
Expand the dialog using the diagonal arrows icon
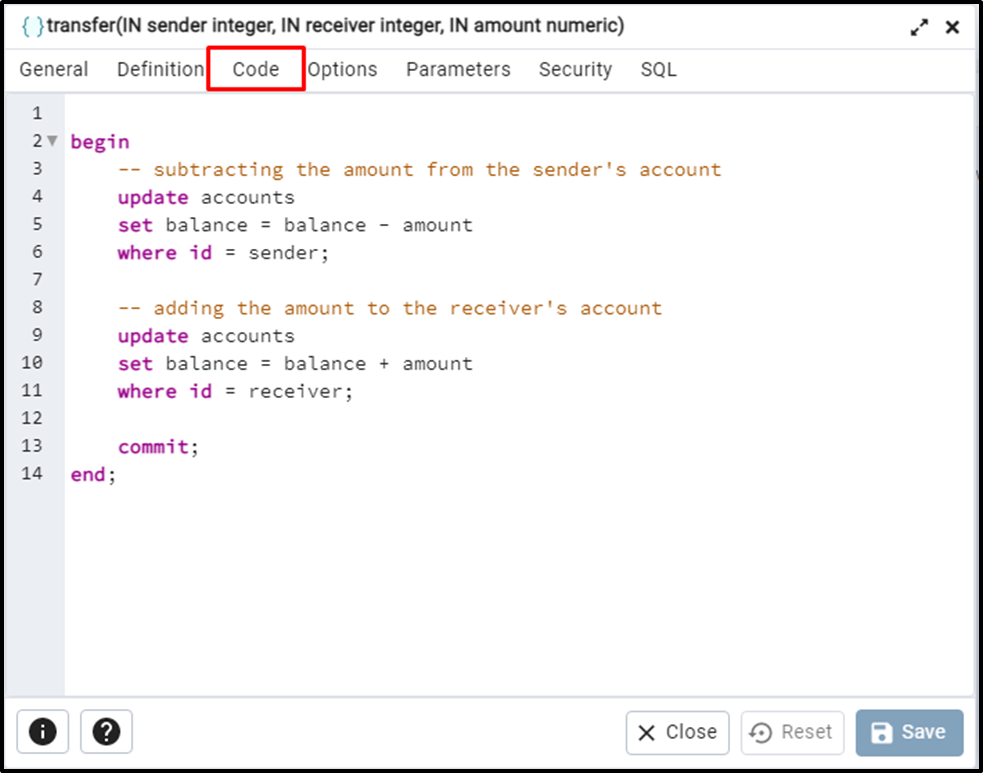pos(919,28)
